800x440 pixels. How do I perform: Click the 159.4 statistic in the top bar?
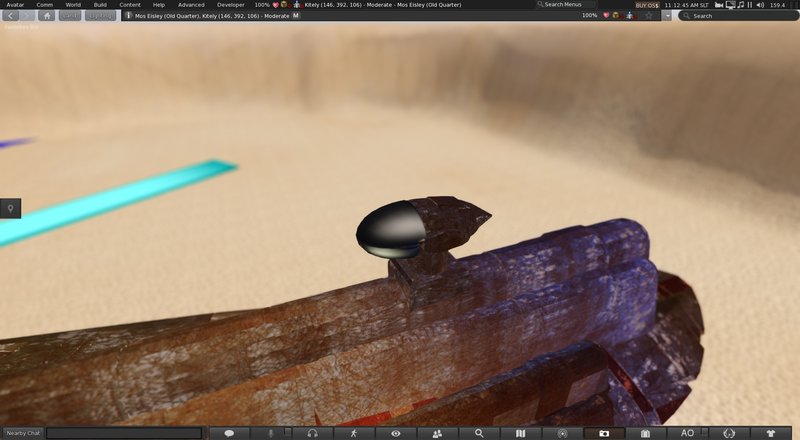pyautogui.click(x=778, y=5)
